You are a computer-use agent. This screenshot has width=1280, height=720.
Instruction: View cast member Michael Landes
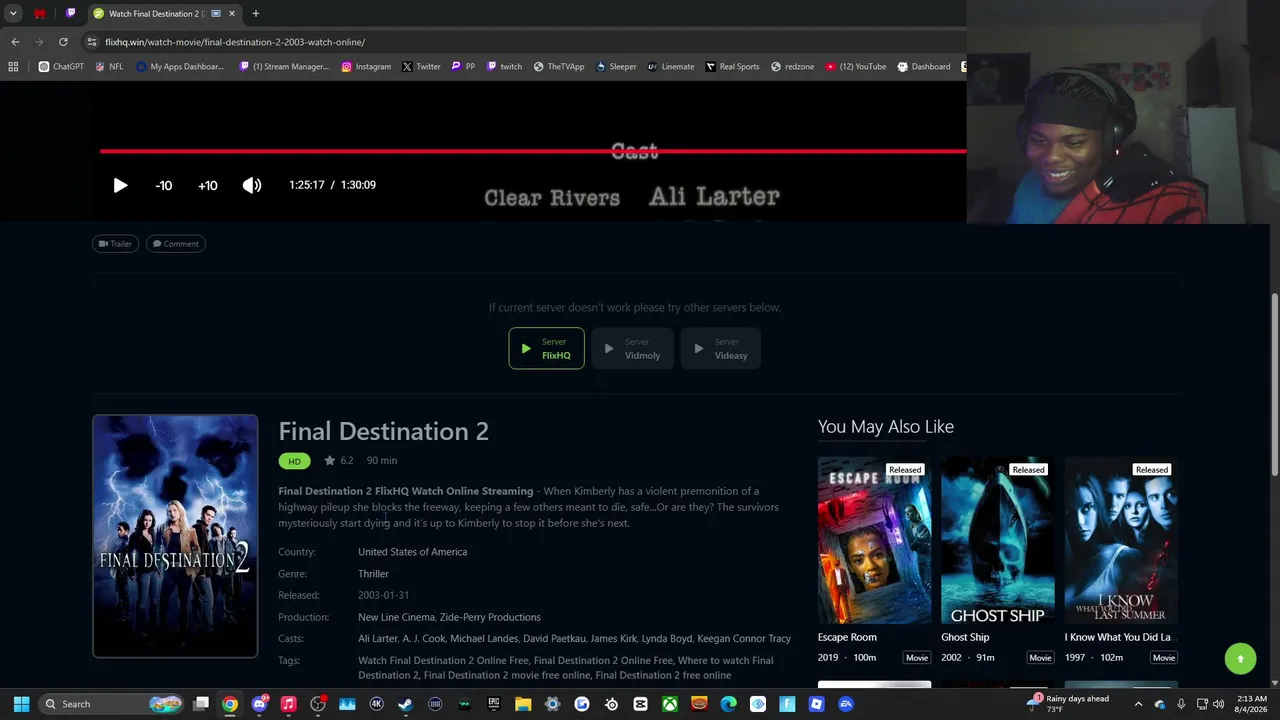pos(484,639)
